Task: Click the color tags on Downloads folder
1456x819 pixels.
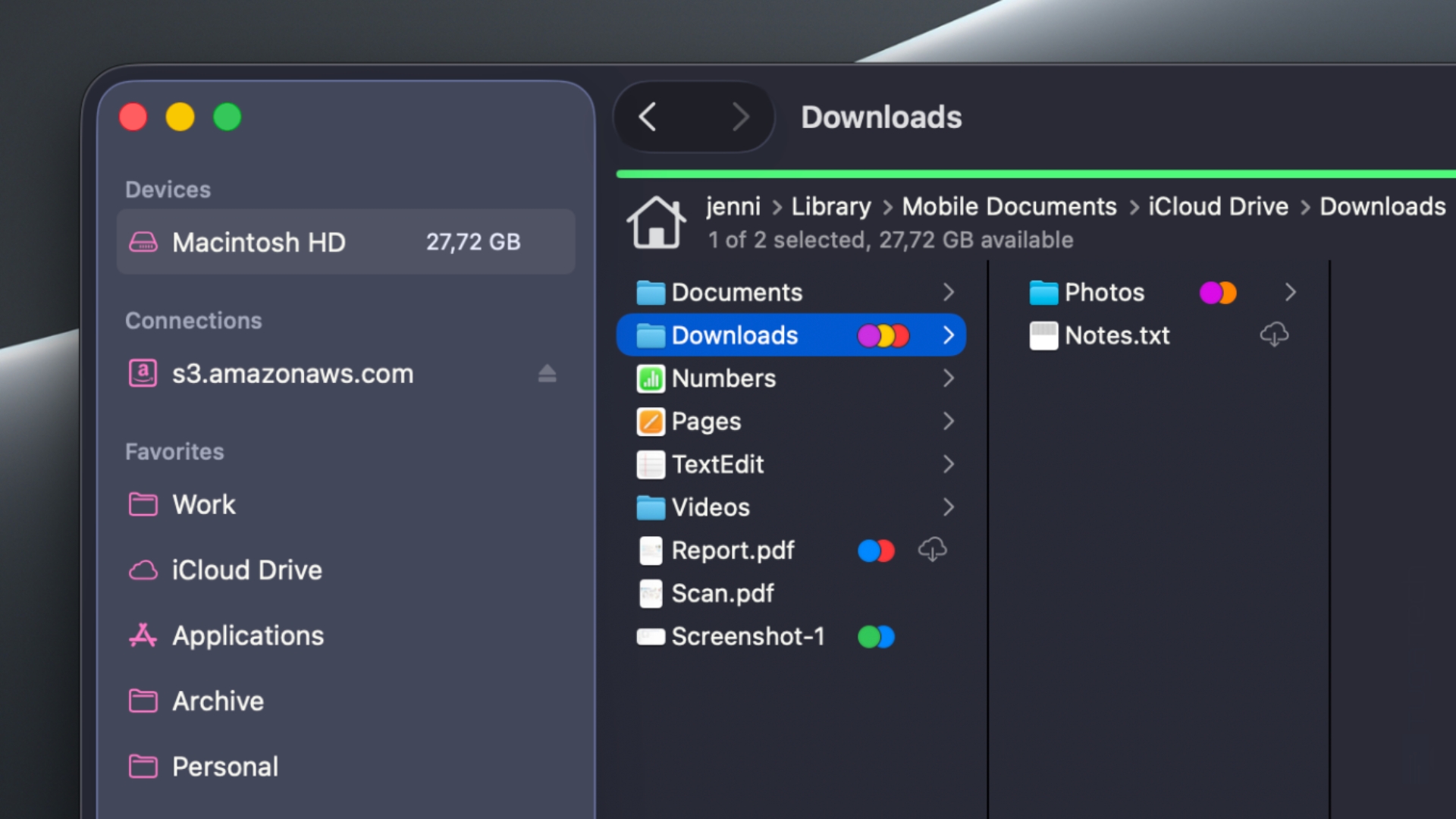Action: 883,335
